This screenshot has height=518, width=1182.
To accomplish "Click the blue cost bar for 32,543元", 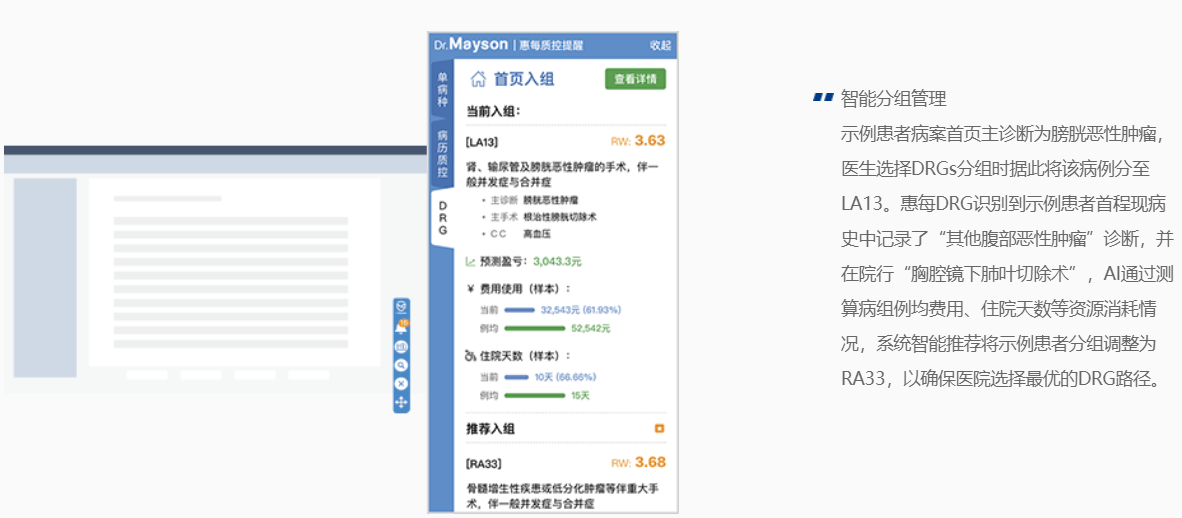I will click(x=519, y=310).
